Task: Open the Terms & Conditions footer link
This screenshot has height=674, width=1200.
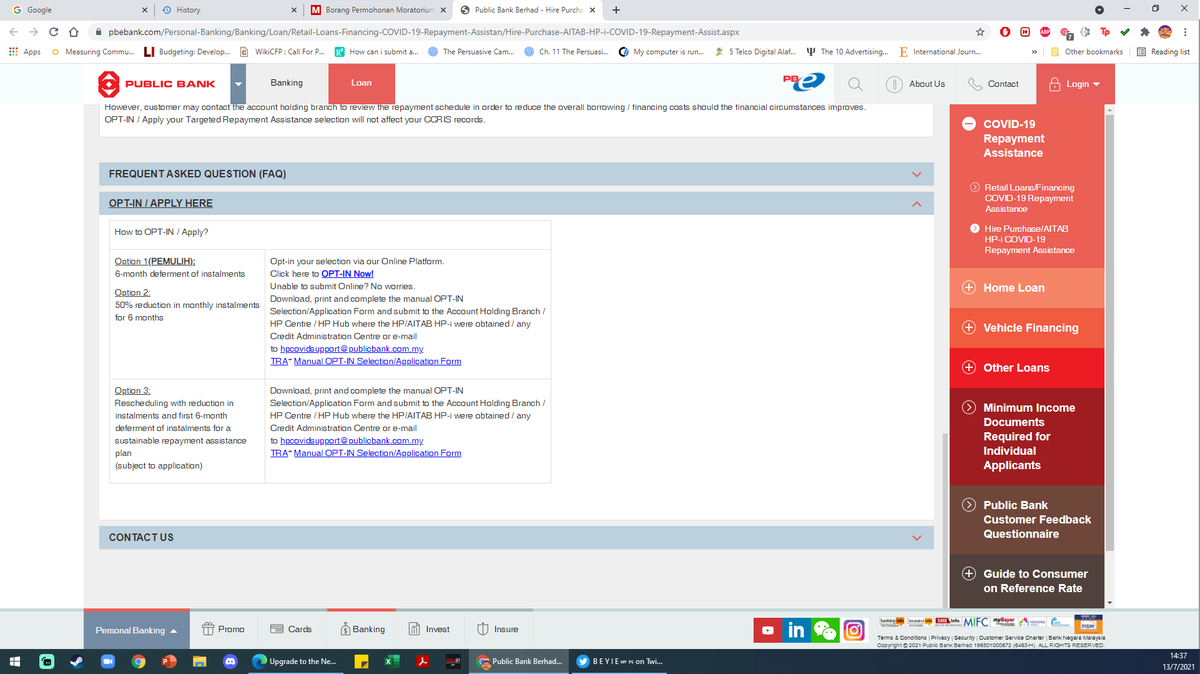Action: [x=902, y=637]
